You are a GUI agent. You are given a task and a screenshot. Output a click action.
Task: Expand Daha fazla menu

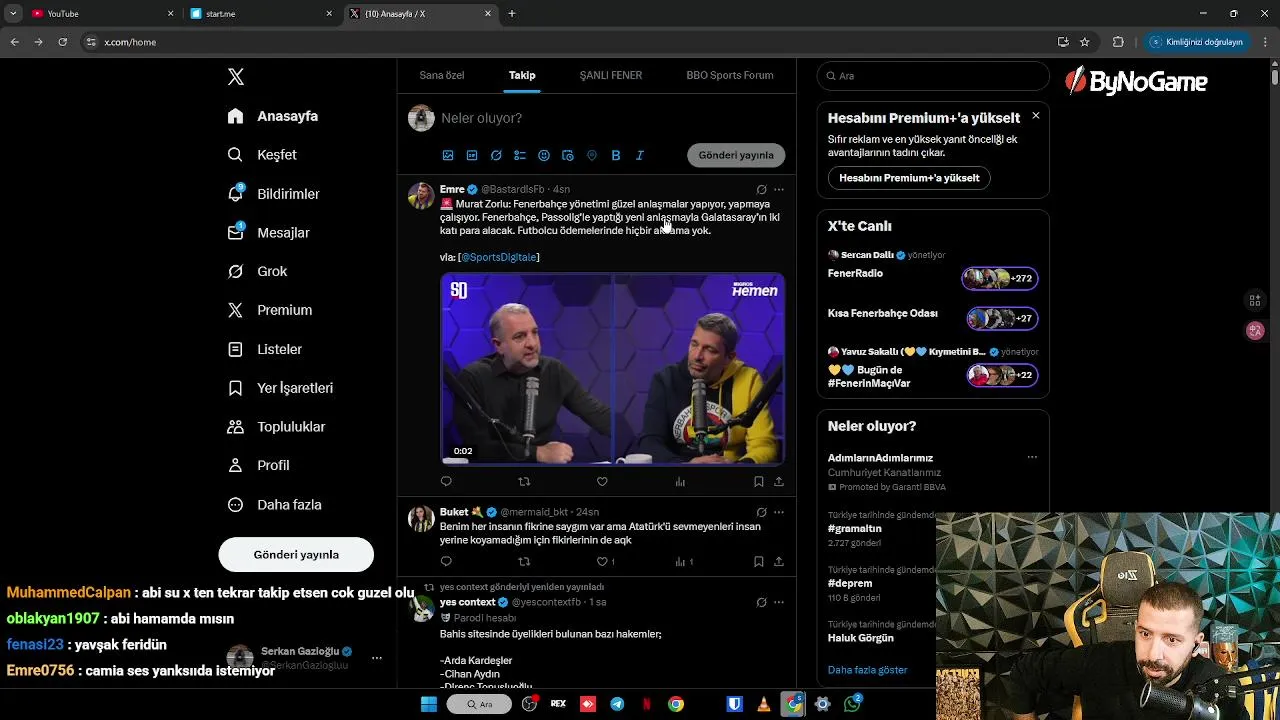[x=274, y=505]
